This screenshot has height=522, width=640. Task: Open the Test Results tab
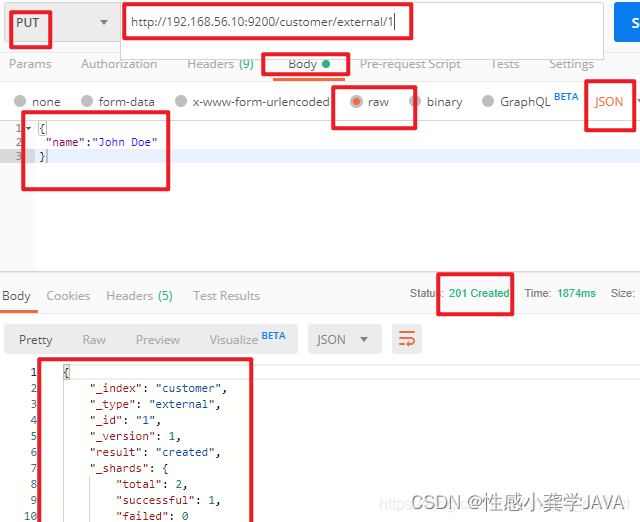[227, 296]
